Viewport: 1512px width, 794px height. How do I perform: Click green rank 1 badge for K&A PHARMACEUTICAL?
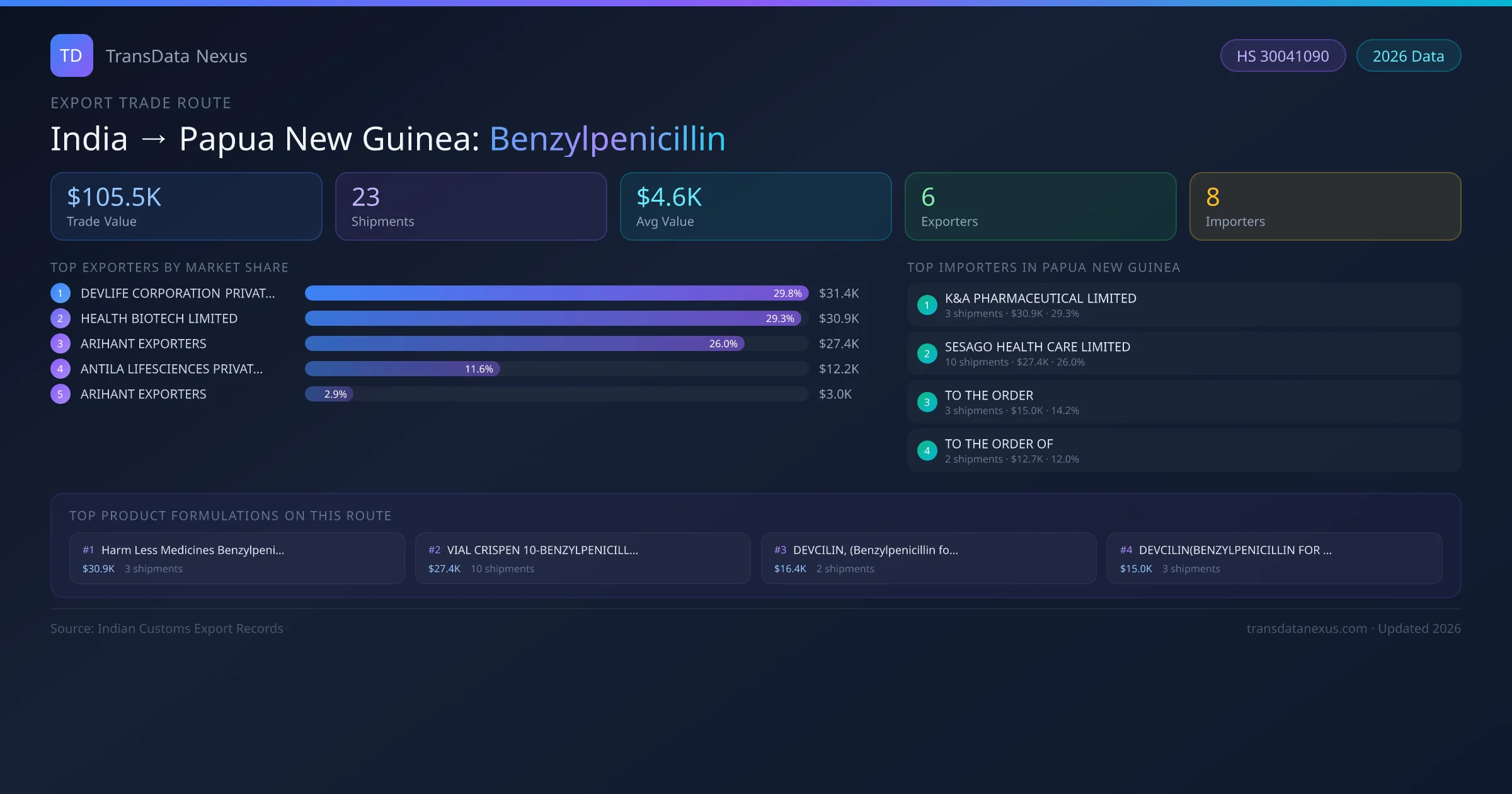(927, 305)
